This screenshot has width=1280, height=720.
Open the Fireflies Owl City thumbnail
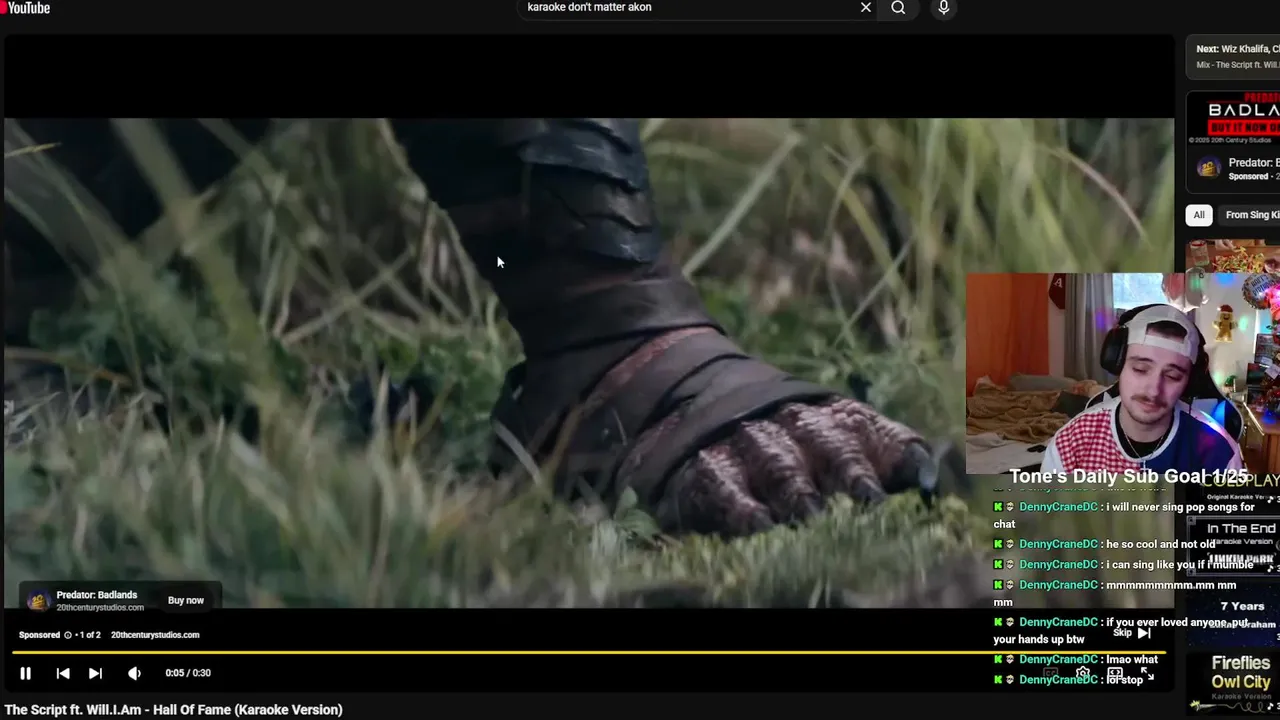pos(1234,682)
